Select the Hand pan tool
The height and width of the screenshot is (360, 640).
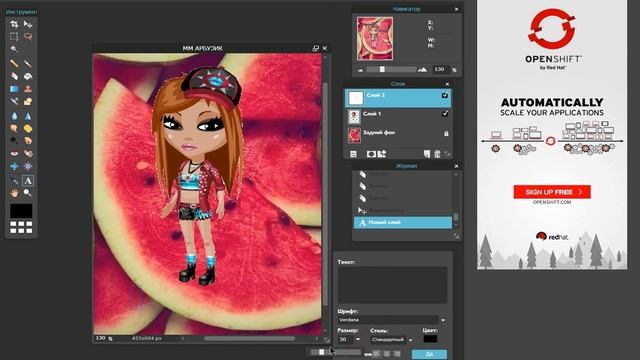(x=14, y=193)
